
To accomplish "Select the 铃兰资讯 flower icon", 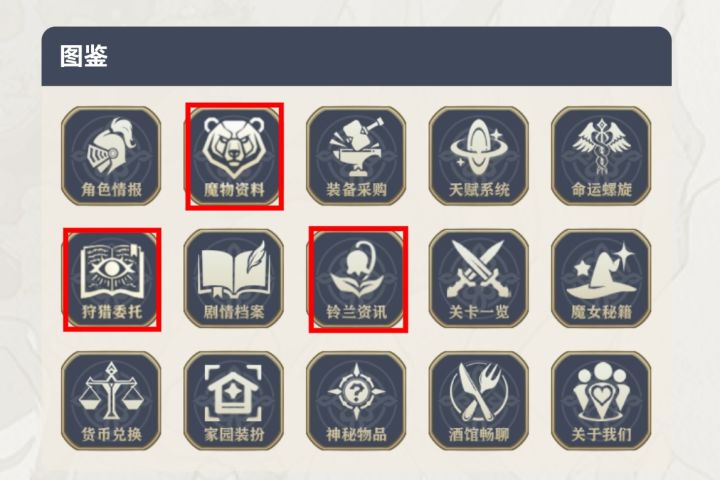I will coord(356,279).
